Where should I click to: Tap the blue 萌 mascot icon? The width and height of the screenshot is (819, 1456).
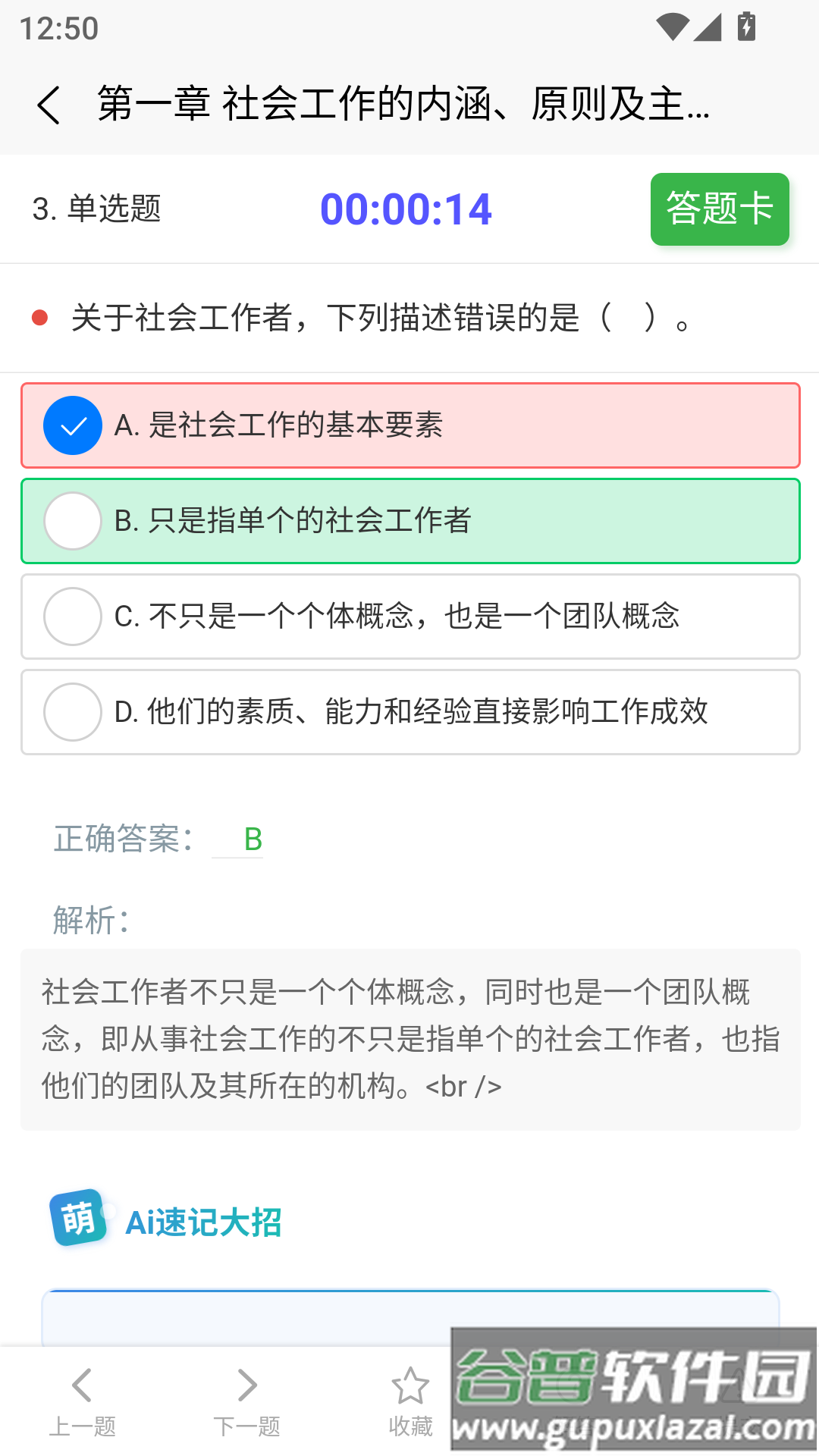click(78, 1218)
